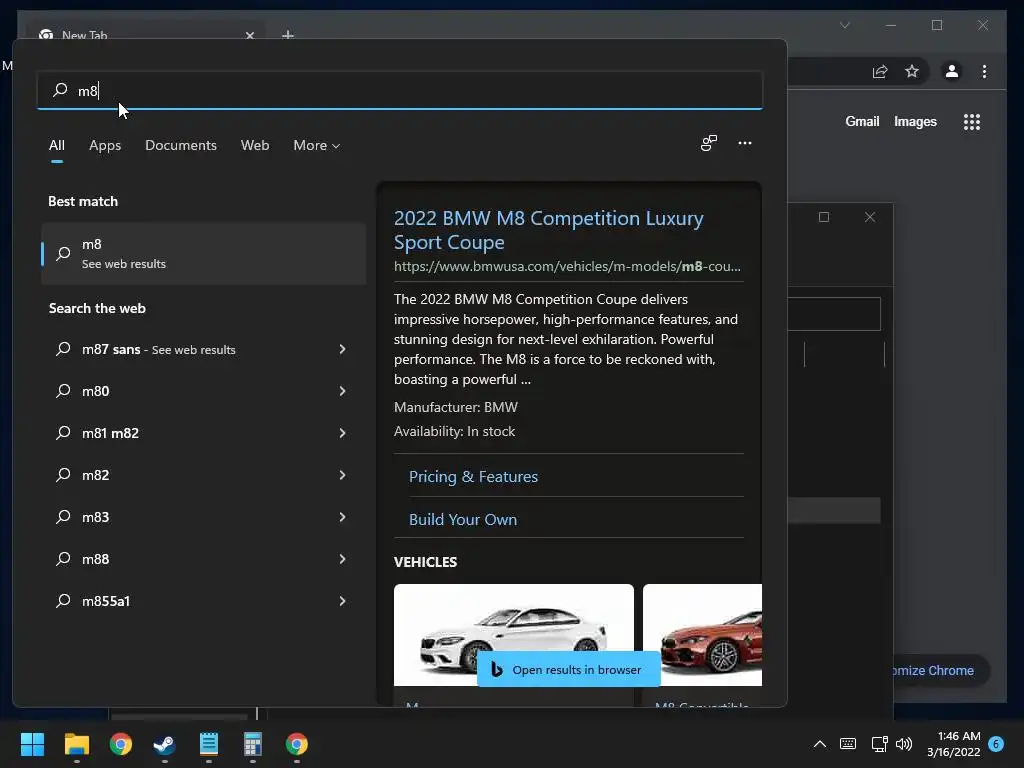Open Chrome's tab search dropdown arrow

[844, 25]
